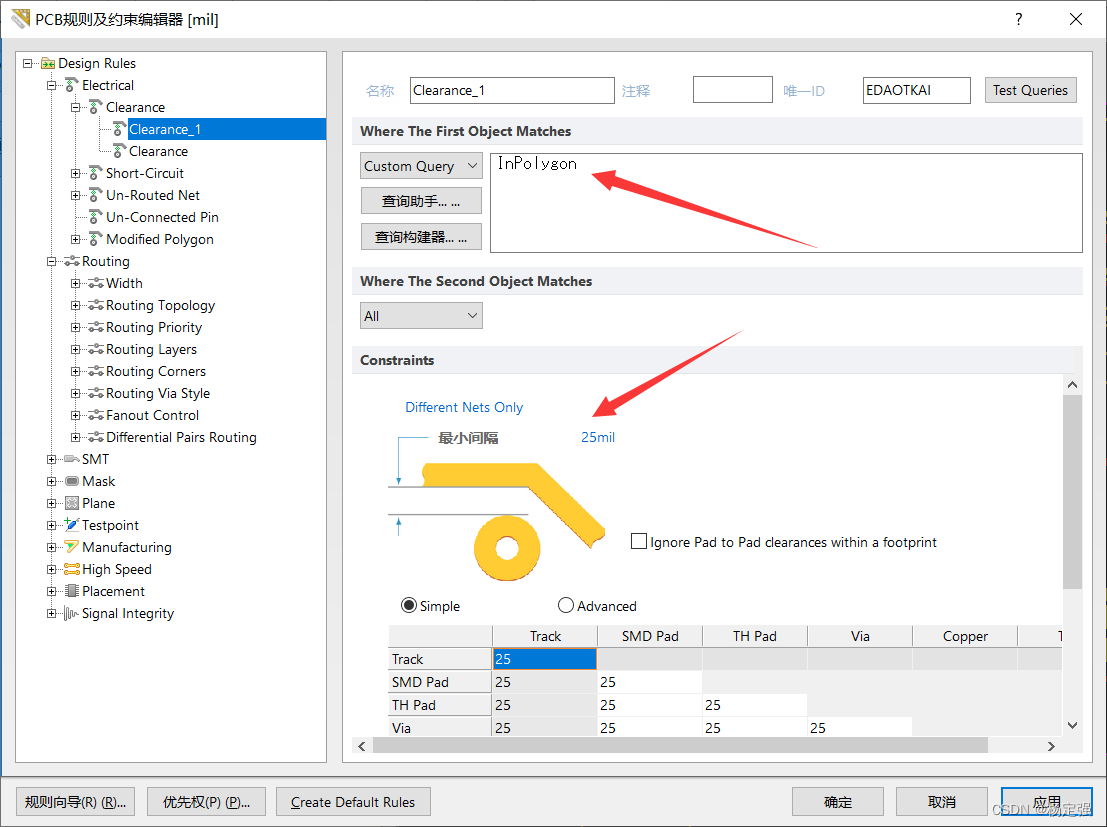
Task: Click the SMT category icon in tree
Action: (x=72, y=459)
